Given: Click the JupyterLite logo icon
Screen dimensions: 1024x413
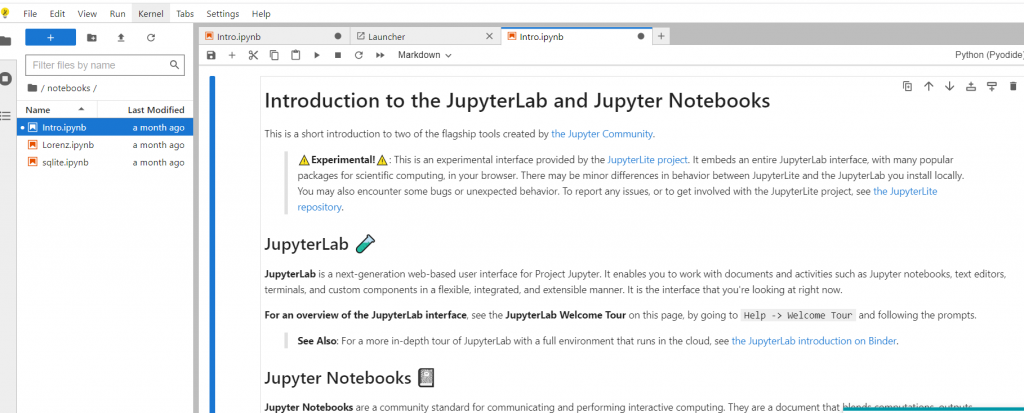Looking at the screenshot, I should point(5,12).
